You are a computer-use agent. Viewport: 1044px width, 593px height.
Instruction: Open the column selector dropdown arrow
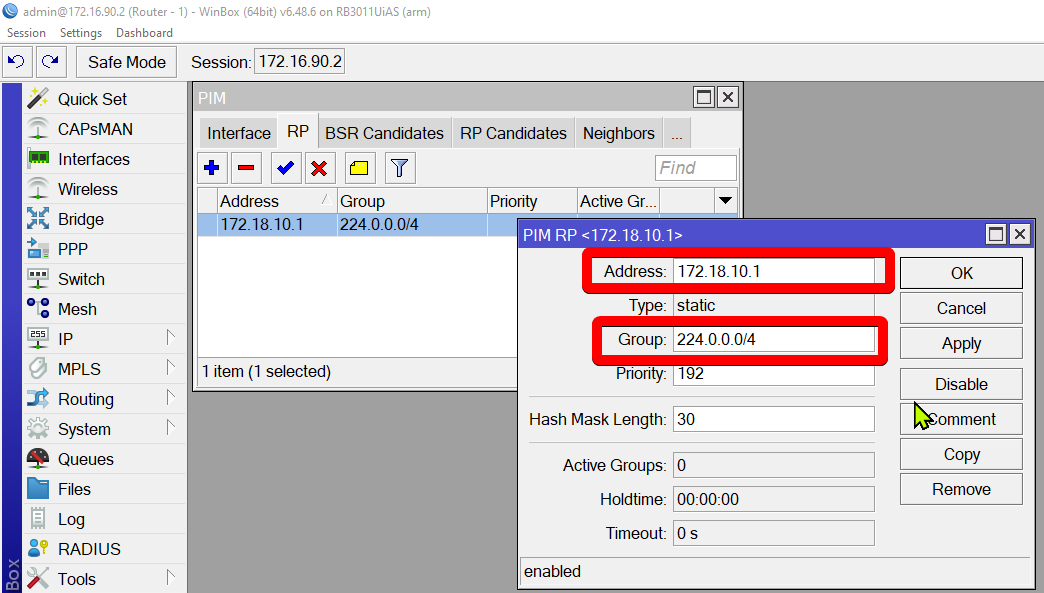[x=725, y=201]
